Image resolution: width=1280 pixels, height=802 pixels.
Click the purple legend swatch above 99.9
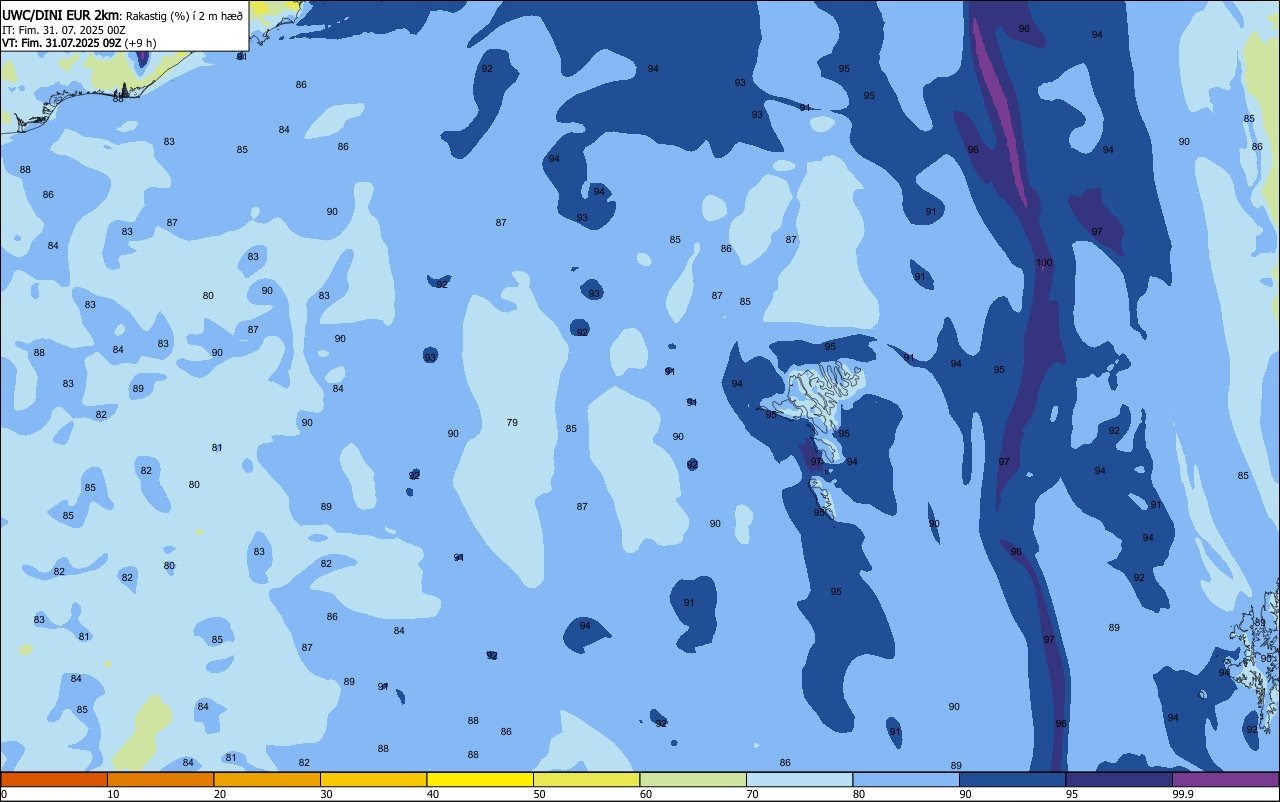pyautogui.click(x=1226, y=779)
